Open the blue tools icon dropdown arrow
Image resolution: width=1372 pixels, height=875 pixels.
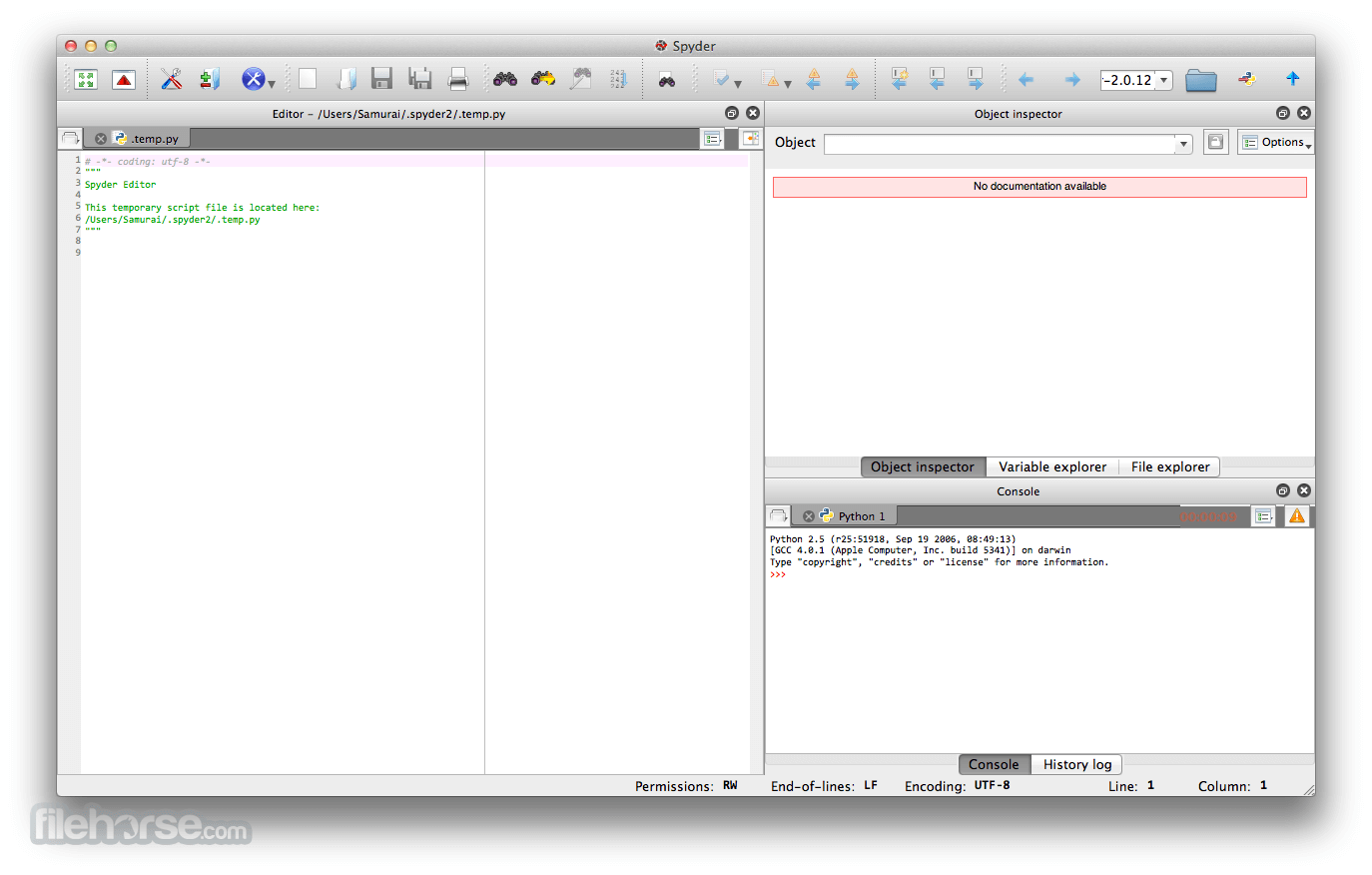(x=272, y=85)
